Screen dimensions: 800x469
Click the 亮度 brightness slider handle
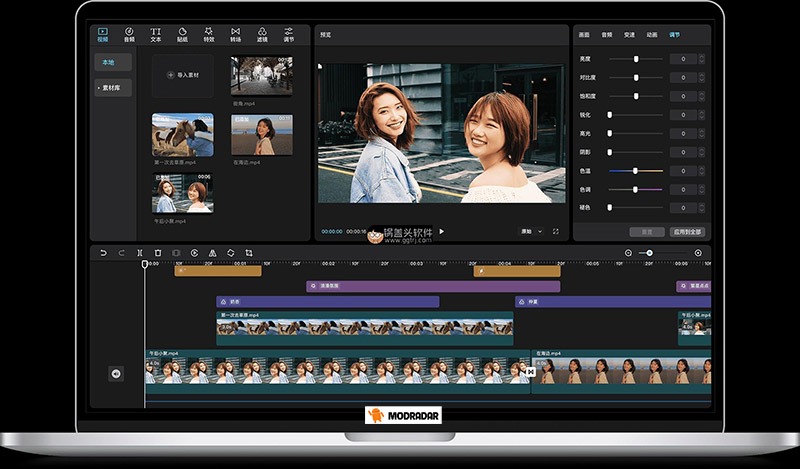point(636,59)
